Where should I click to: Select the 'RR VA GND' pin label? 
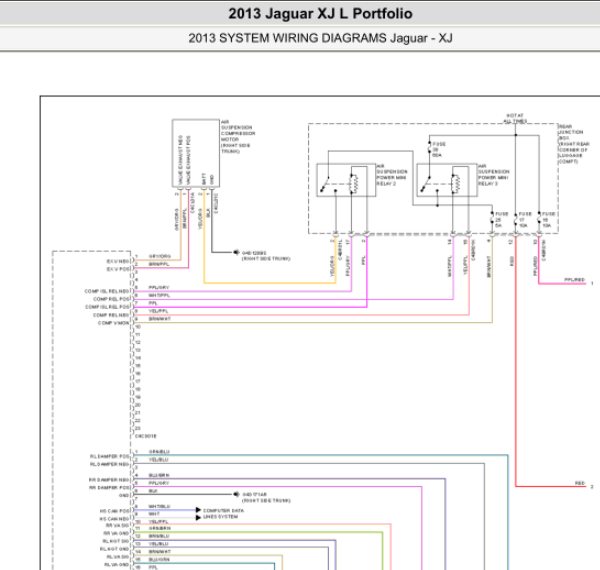coord(116,533)
